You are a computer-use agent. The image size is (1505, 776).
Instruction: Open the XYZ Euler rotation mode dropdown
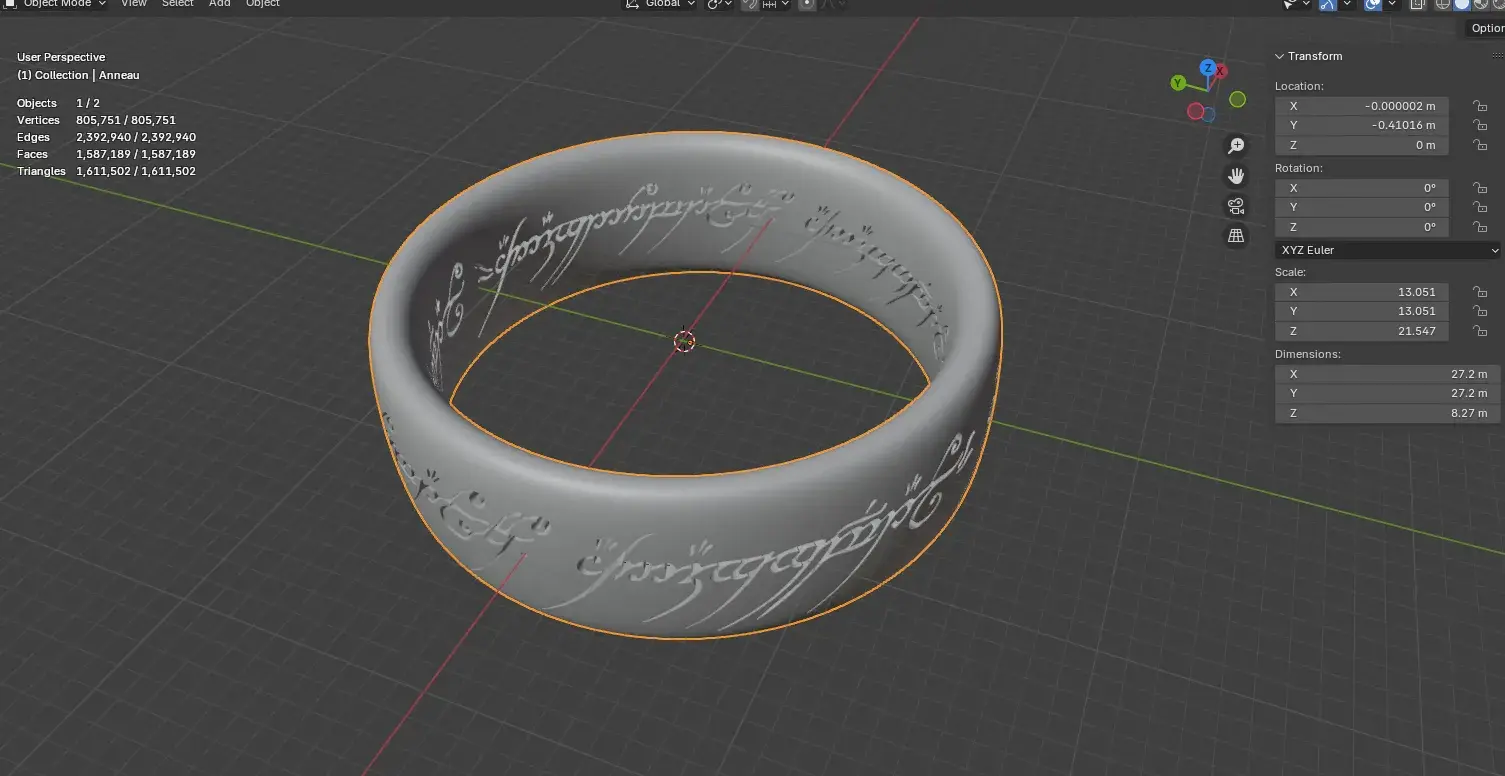[1388, 250]
